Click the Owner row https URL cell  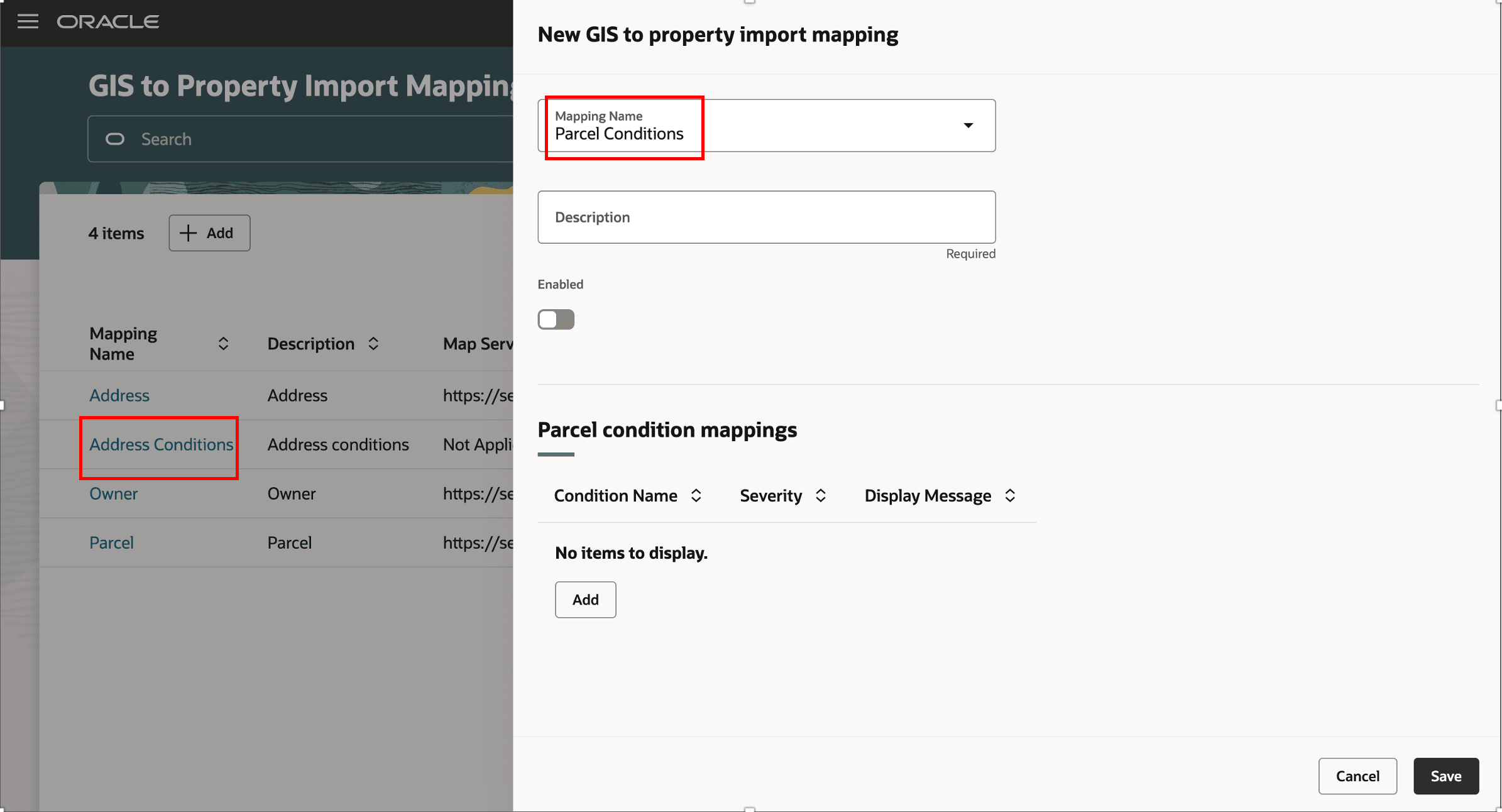[x=478, y=493]
